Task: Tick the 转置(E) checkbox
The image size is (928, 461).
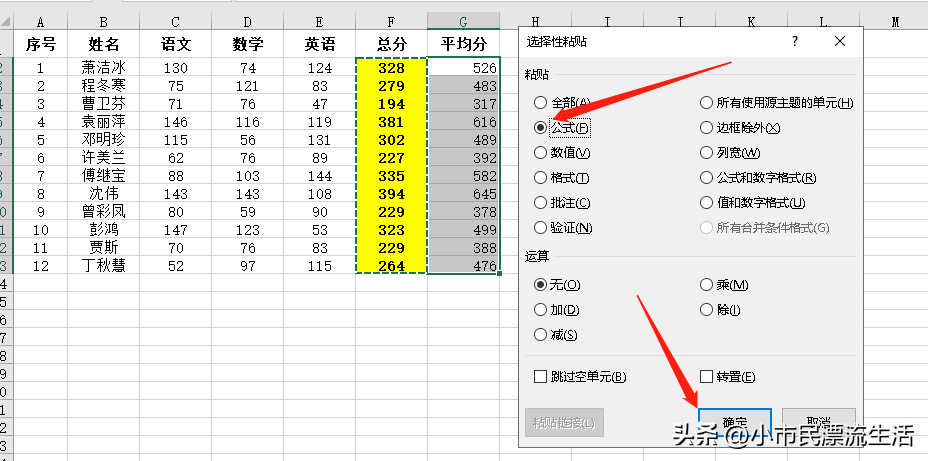Action: pyautogui.click(x=706, y=376)
